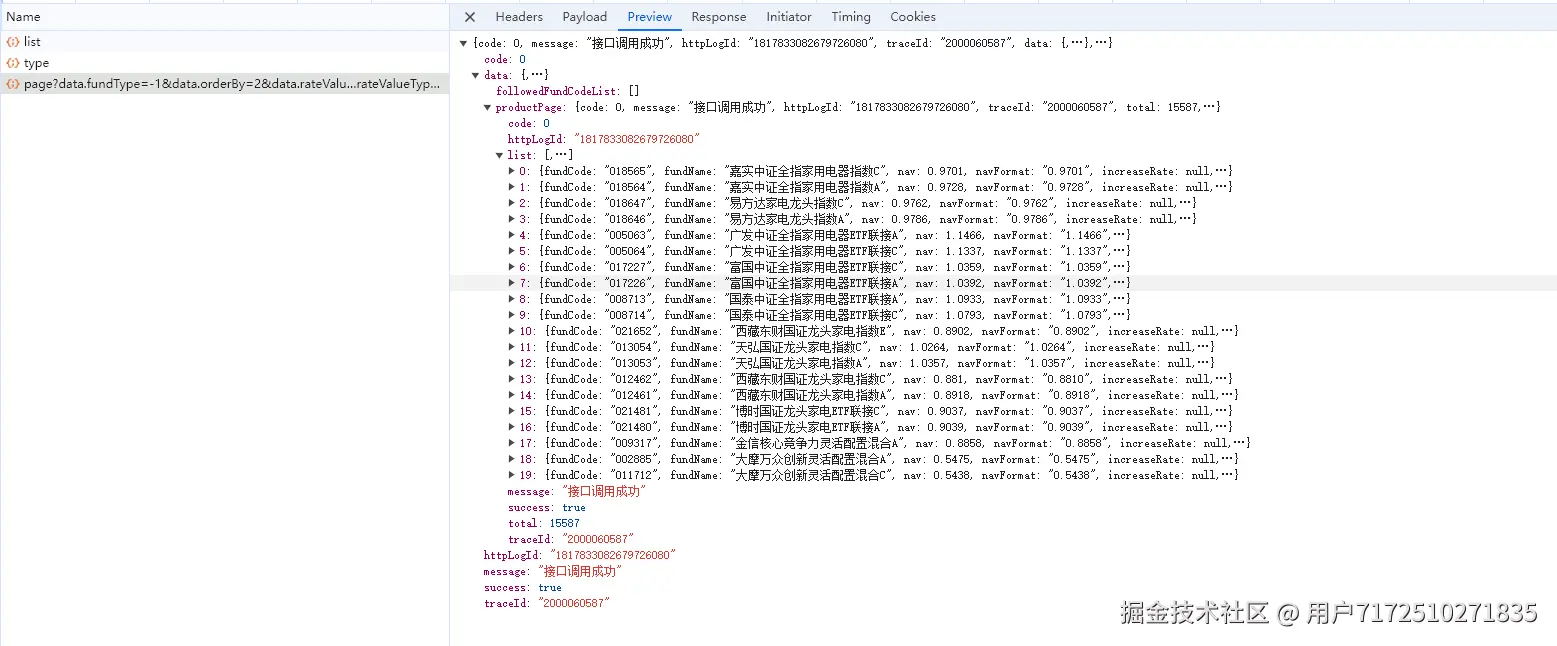1557x646 pixels.
Task: Expand list item 12 fundCode 013053
Action: [x=511, y=364]
